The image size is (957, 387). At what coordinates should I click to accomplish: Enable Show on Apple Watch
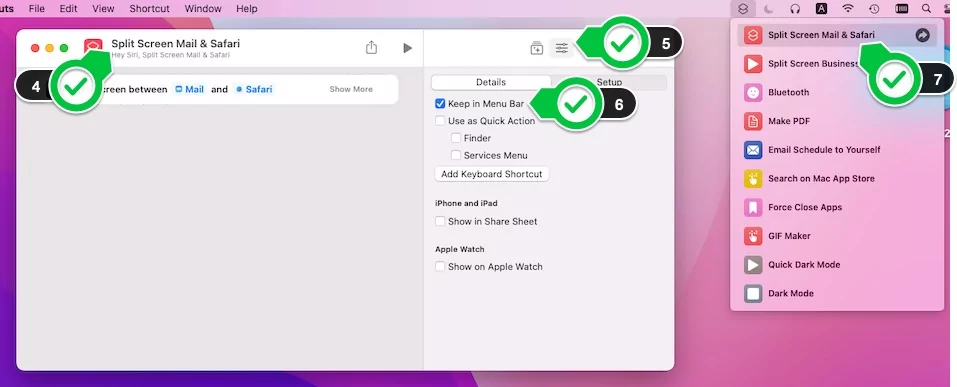pyautogui.click(x=440, y=266)
